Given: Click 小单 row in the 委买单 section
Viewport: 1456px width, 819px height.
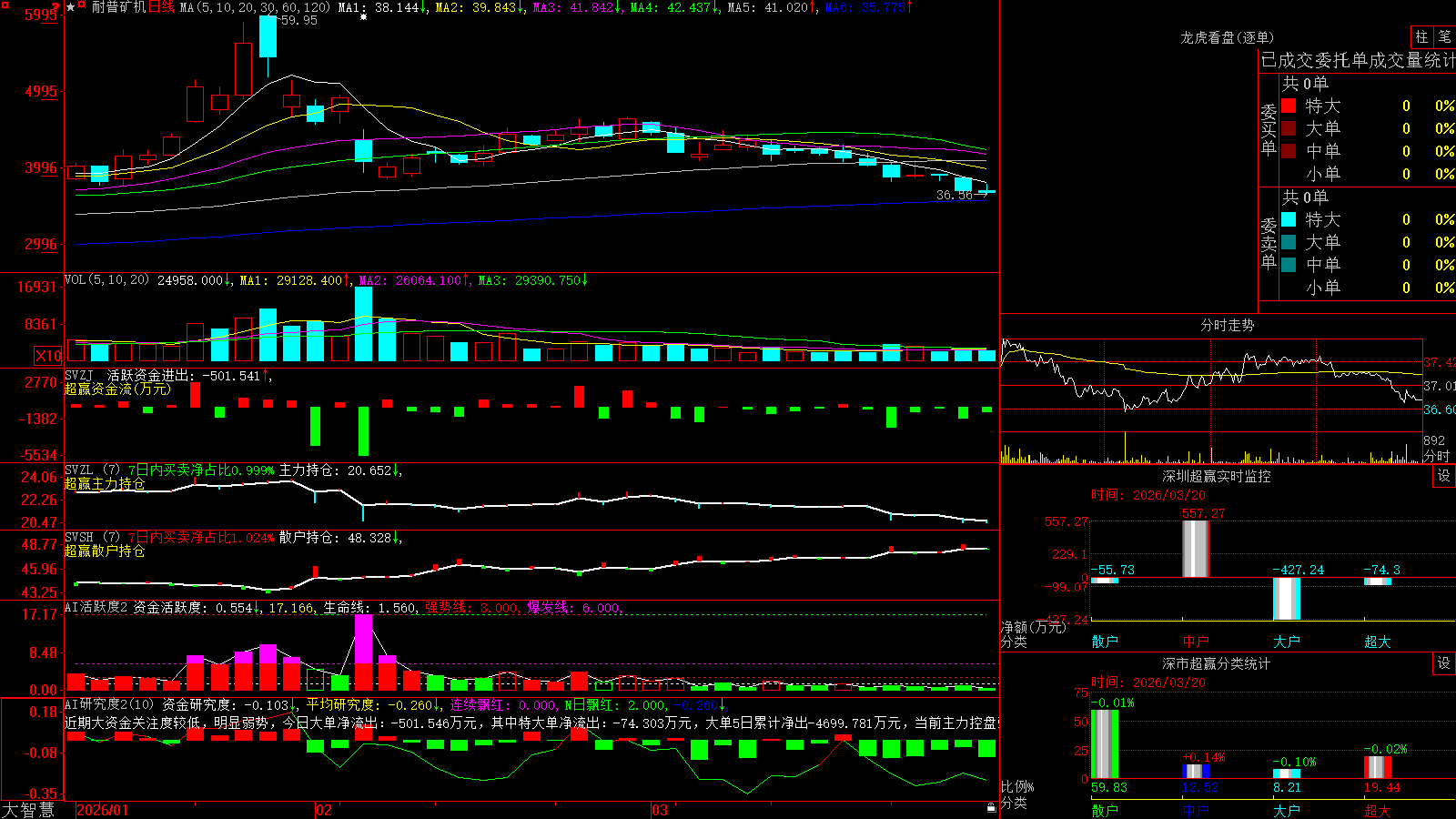Looking at the screenshot, I should [1367, 174].
